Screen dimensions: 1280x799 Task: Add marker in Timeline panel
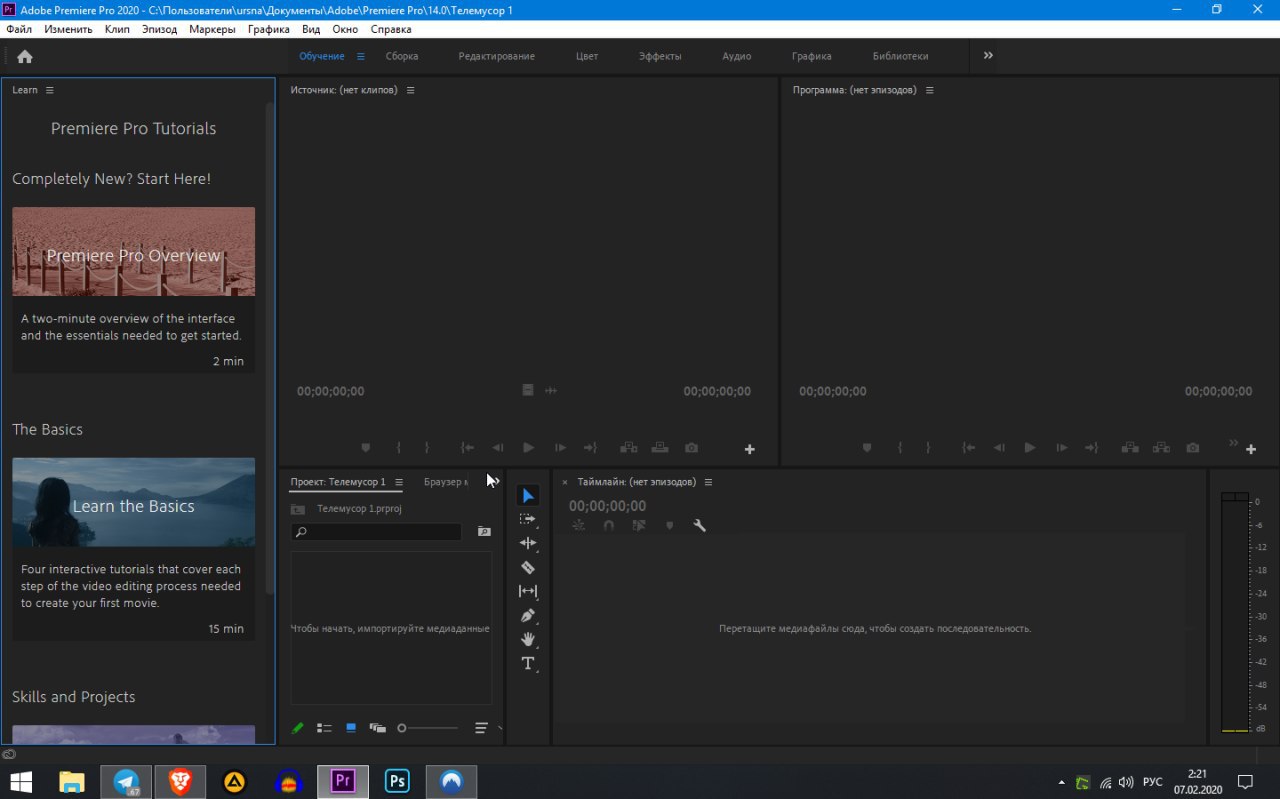click(x=669, y=525)
